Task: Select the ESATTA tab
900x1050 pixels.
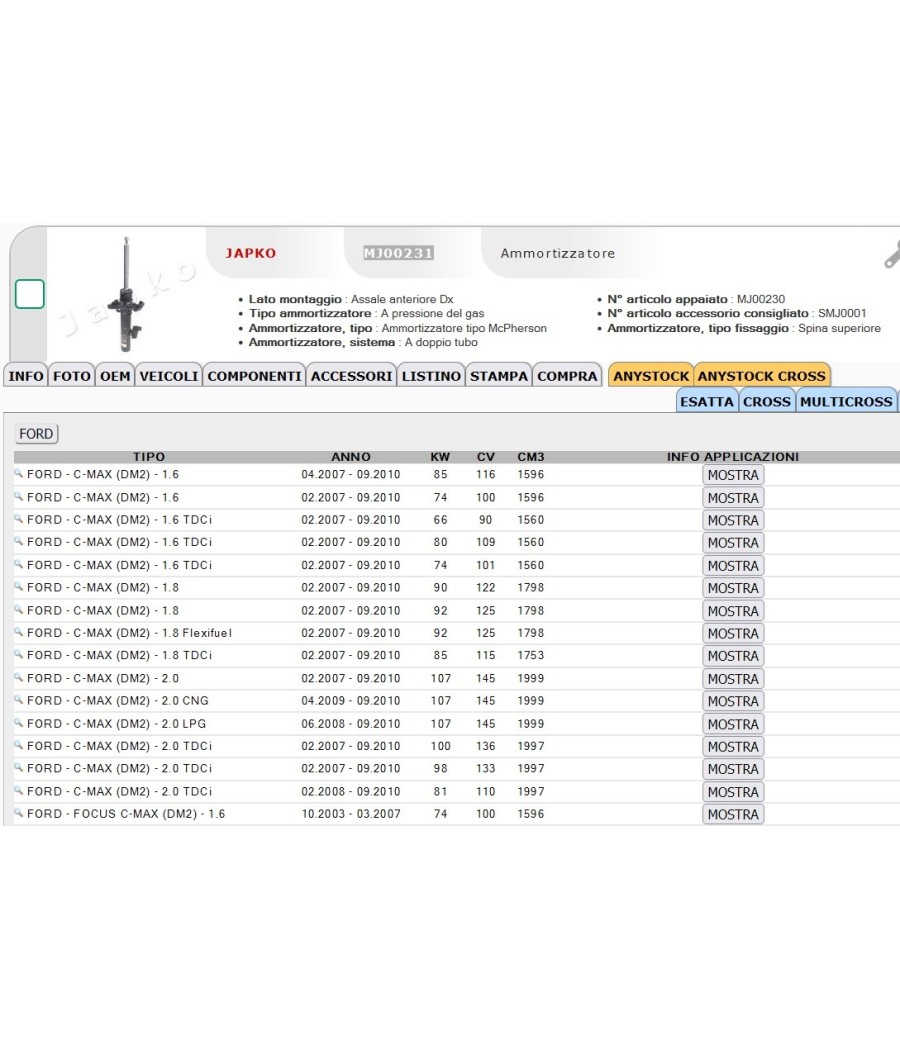Action: tap(707, 401)
